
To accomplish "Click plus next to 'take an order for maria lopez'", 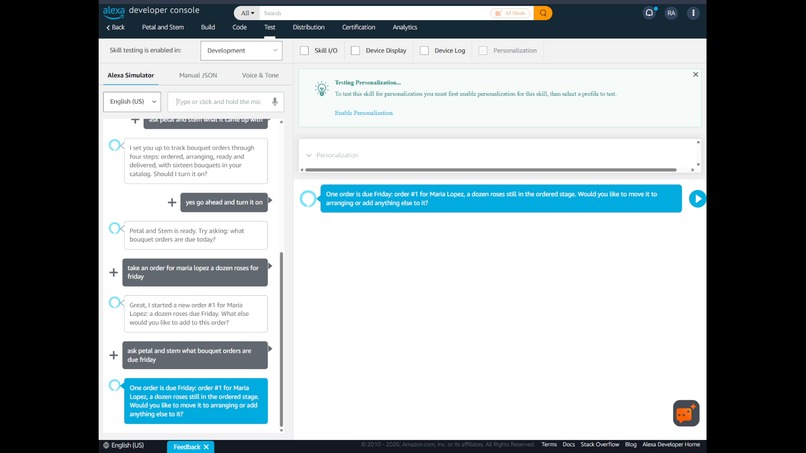I will (x=114, y=272).
